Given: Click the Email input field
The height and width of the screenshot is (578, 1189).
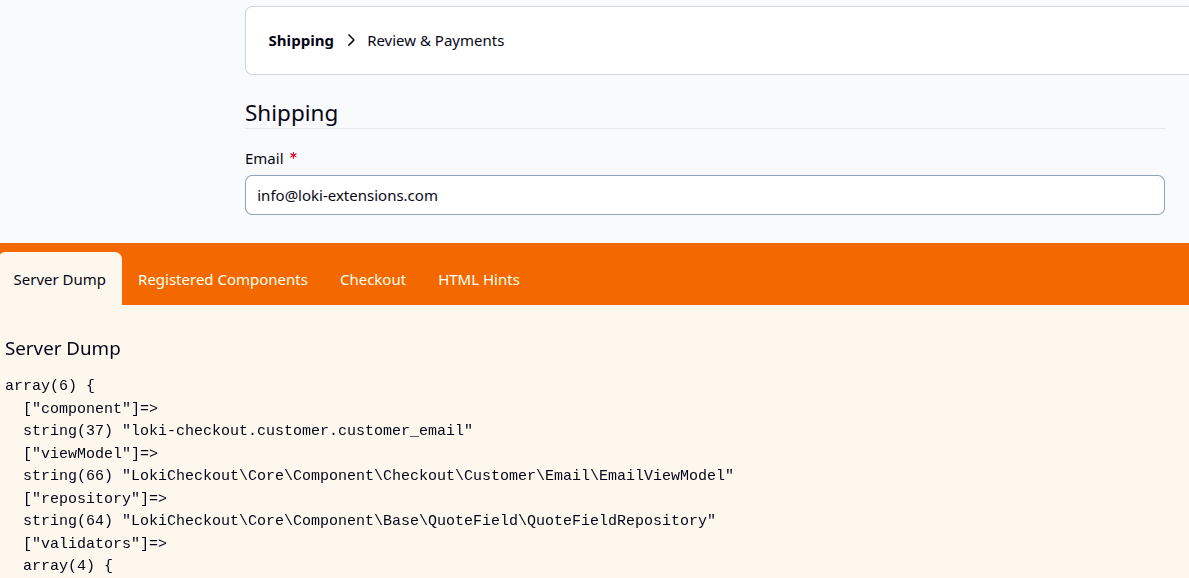Looking at the screenshot, I should click(704, 196).
